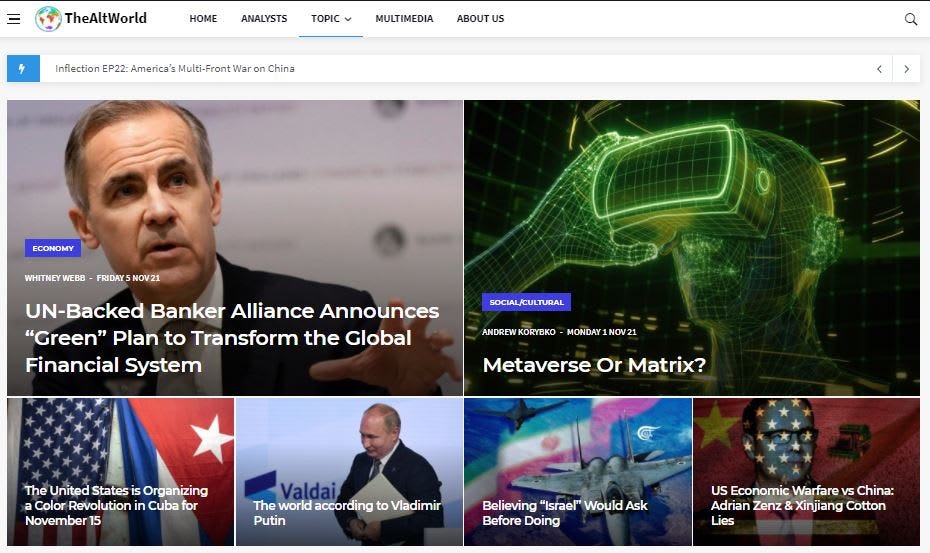Open the Cuba Color Revolution article thumbnail
This screenshot has width=930, height=553.
tap(120, 472)
